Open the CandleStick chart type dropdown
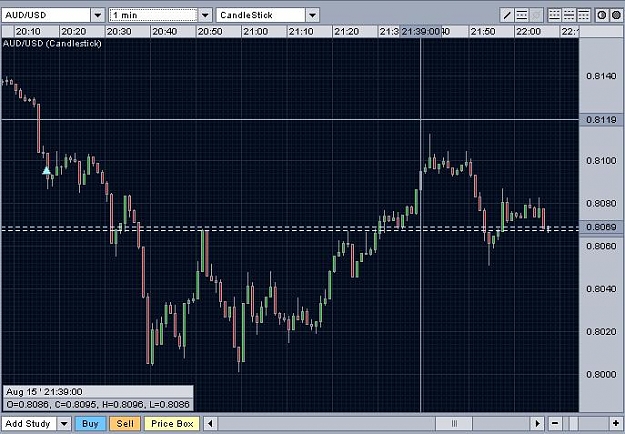Image resolution: width=625 pixels, height=434 pixels. (312, 16)
